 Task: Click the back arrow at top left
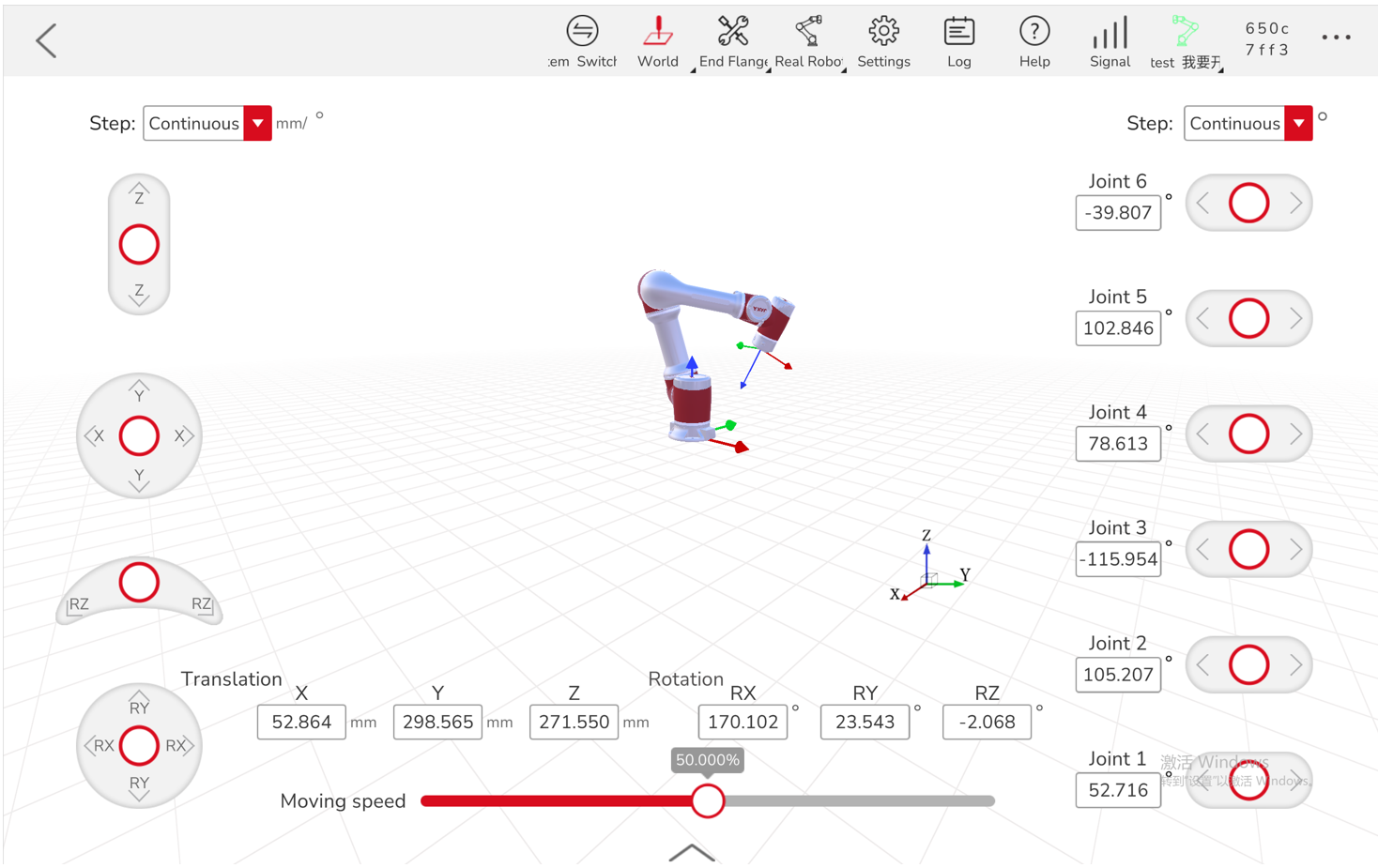pyautogui.click(x=45, y=40)
